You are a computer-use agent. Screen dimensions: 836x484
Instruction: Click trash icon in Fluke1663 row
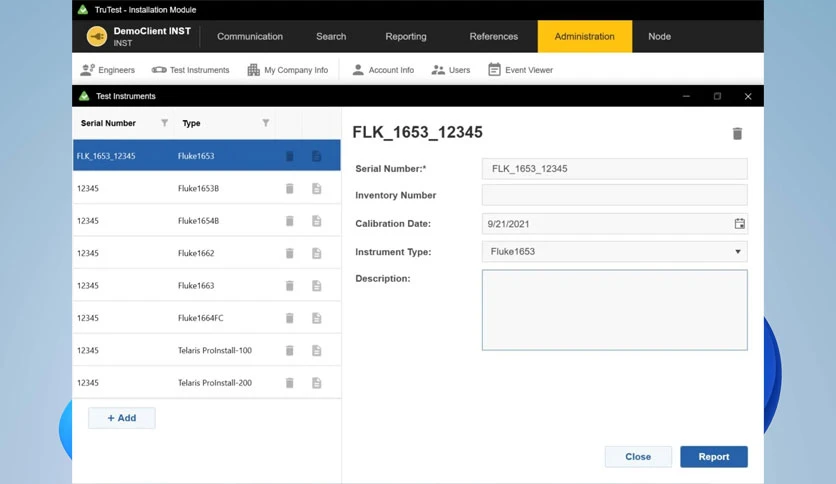(x=290, y=286)
